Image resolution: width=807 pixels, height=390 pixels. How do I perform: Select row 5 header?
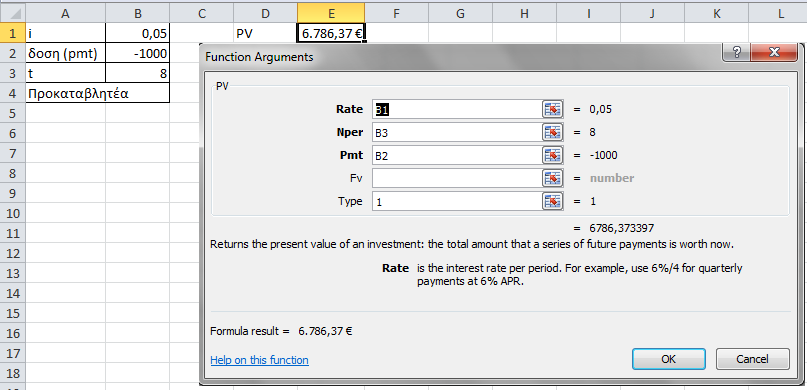[x=13, y=113]
